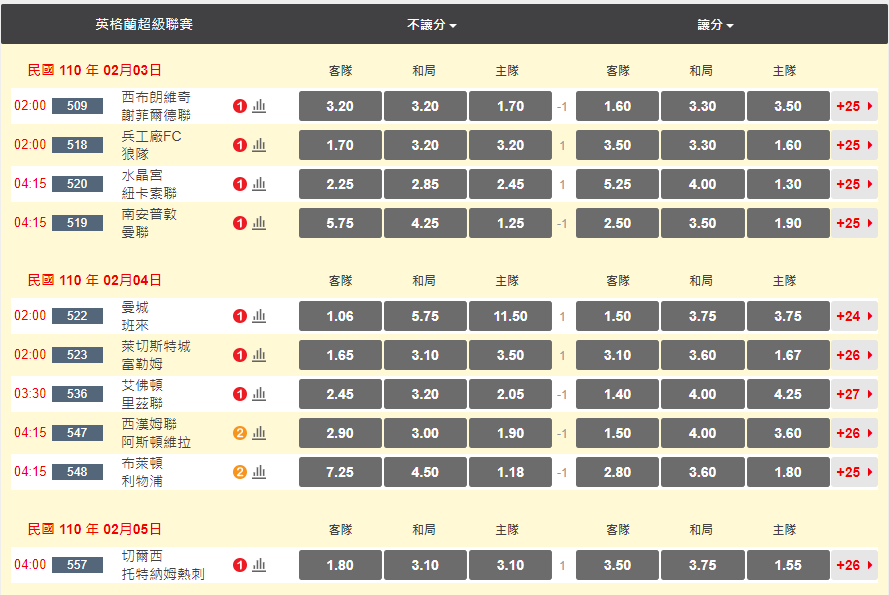This screenshot has height=595, width=889.
Task: Open statistics chart icon for match 518
Action: [259, 145]
